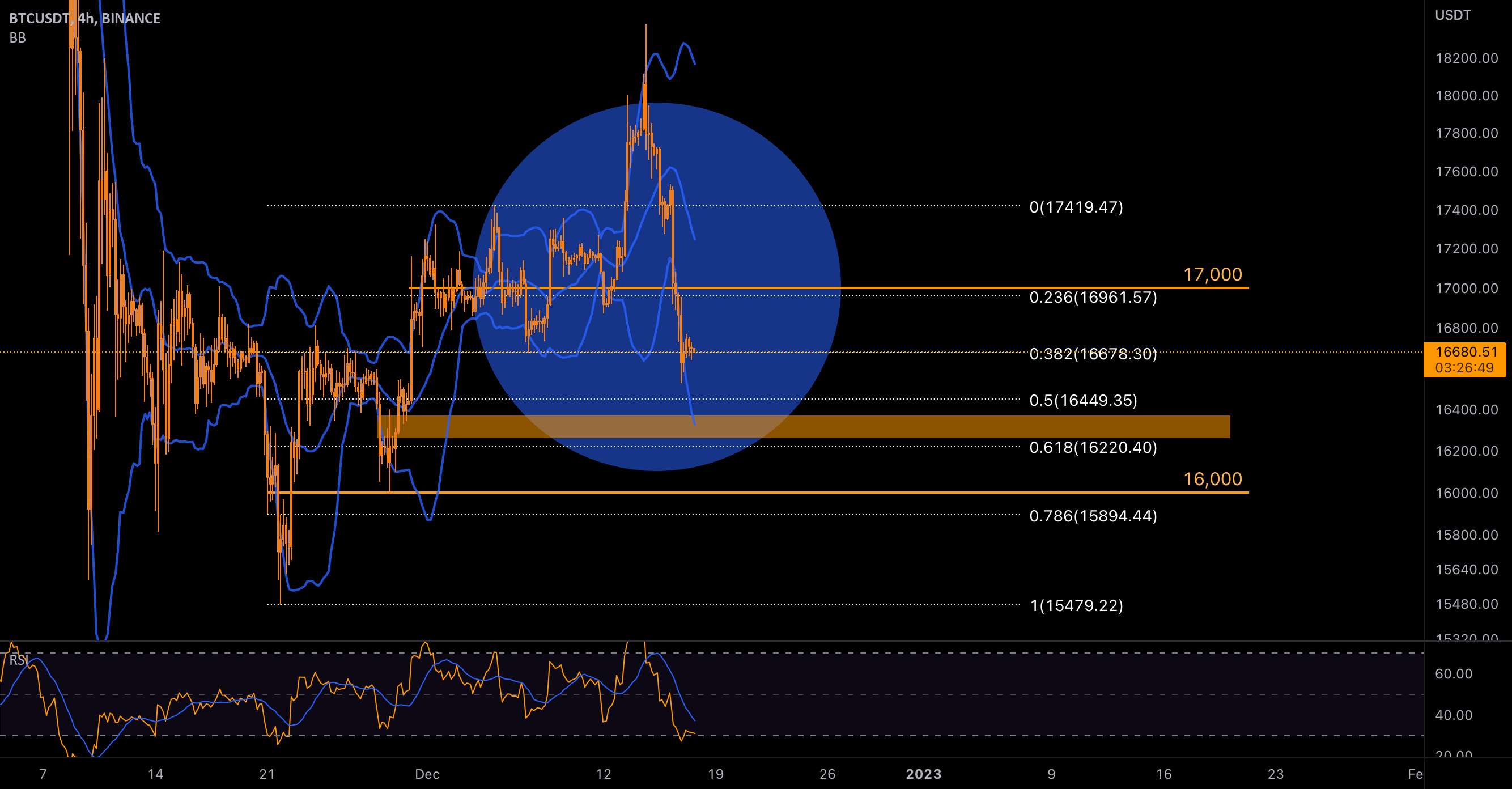Click price axis value 17000.00
Viewport: 1512px width, 789px height.
point(1467,289)
